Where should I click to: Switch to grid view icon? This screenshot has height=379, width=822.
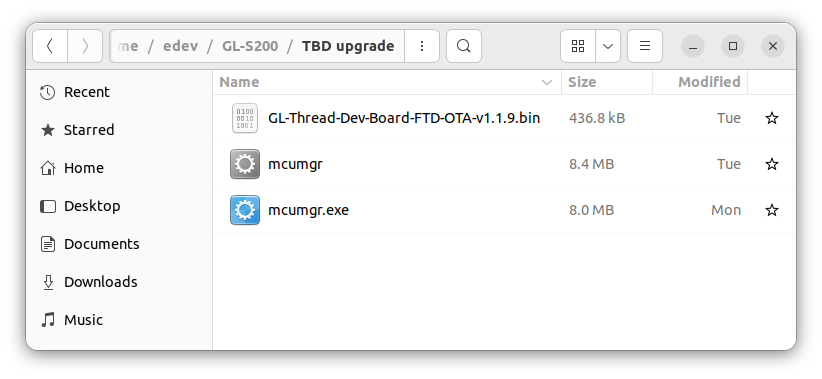pos(578,46)
